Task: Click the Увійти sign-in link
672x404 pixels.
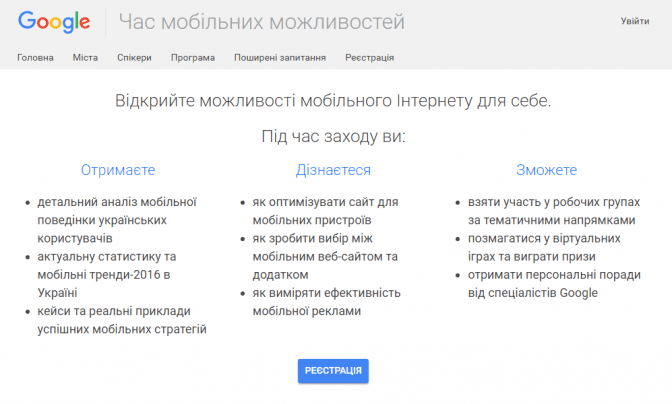Action: pos(634,21)
